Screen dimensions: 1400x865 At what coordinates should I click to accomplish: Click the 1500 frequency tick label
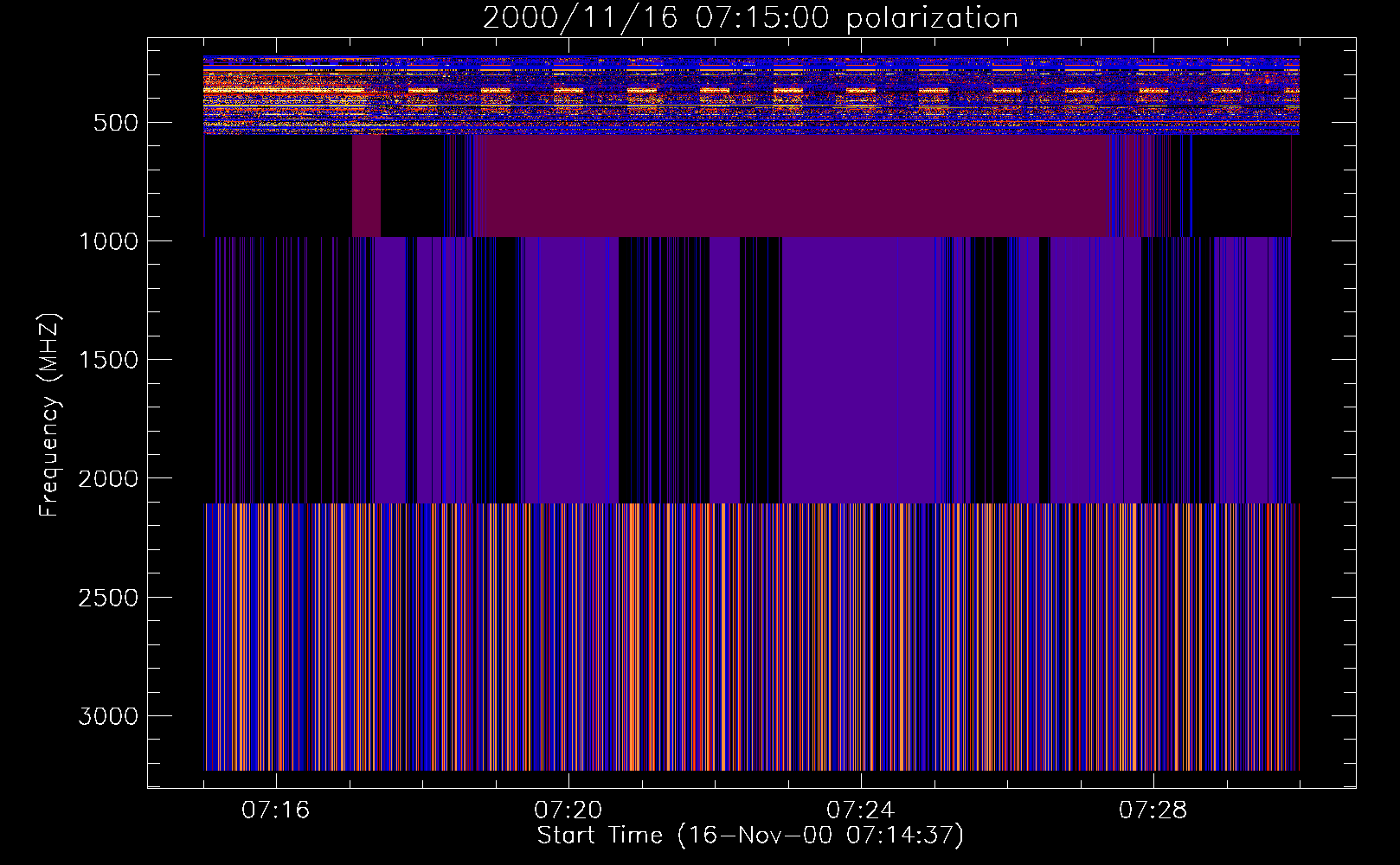(108, 360)
